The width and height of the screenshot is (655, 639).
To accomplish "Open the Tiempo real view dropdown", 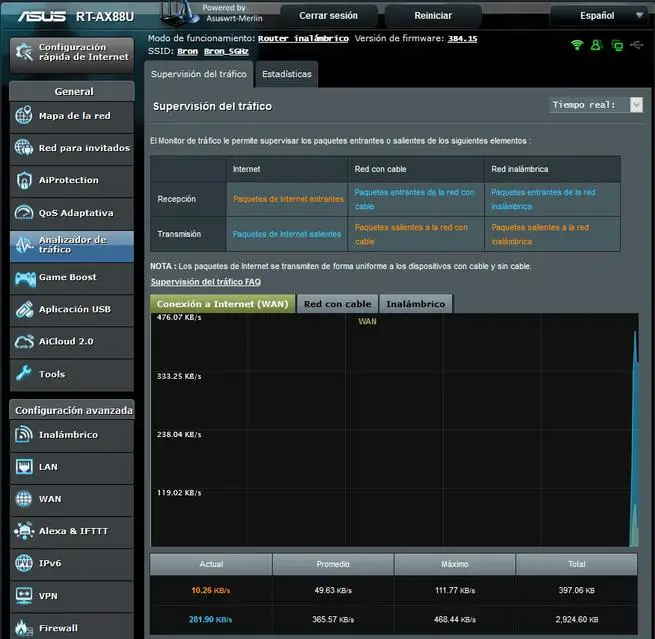I will tap(596, 105).
